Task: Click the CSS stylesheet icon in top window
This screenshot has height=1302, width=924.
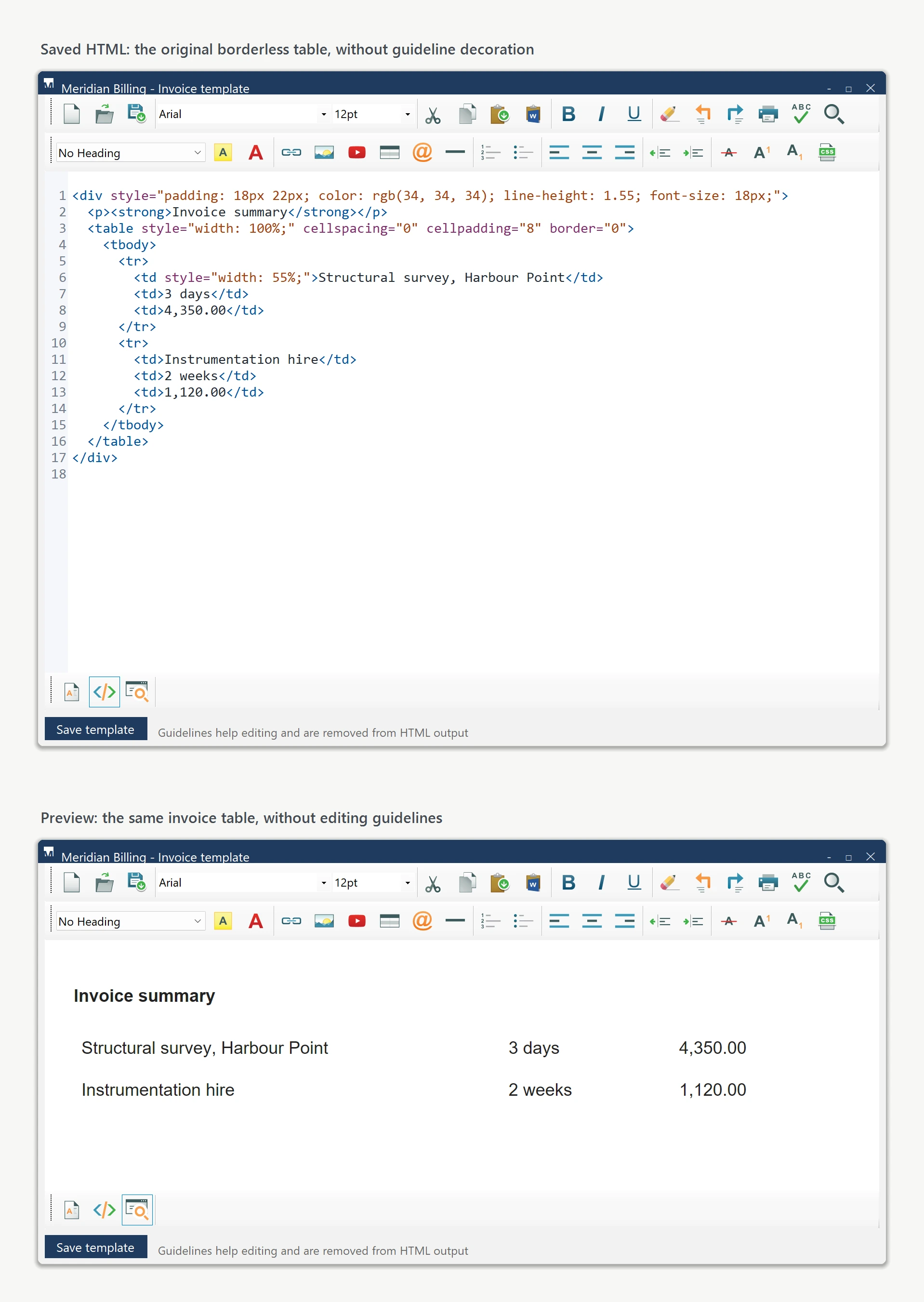Action: click(827, 152)
